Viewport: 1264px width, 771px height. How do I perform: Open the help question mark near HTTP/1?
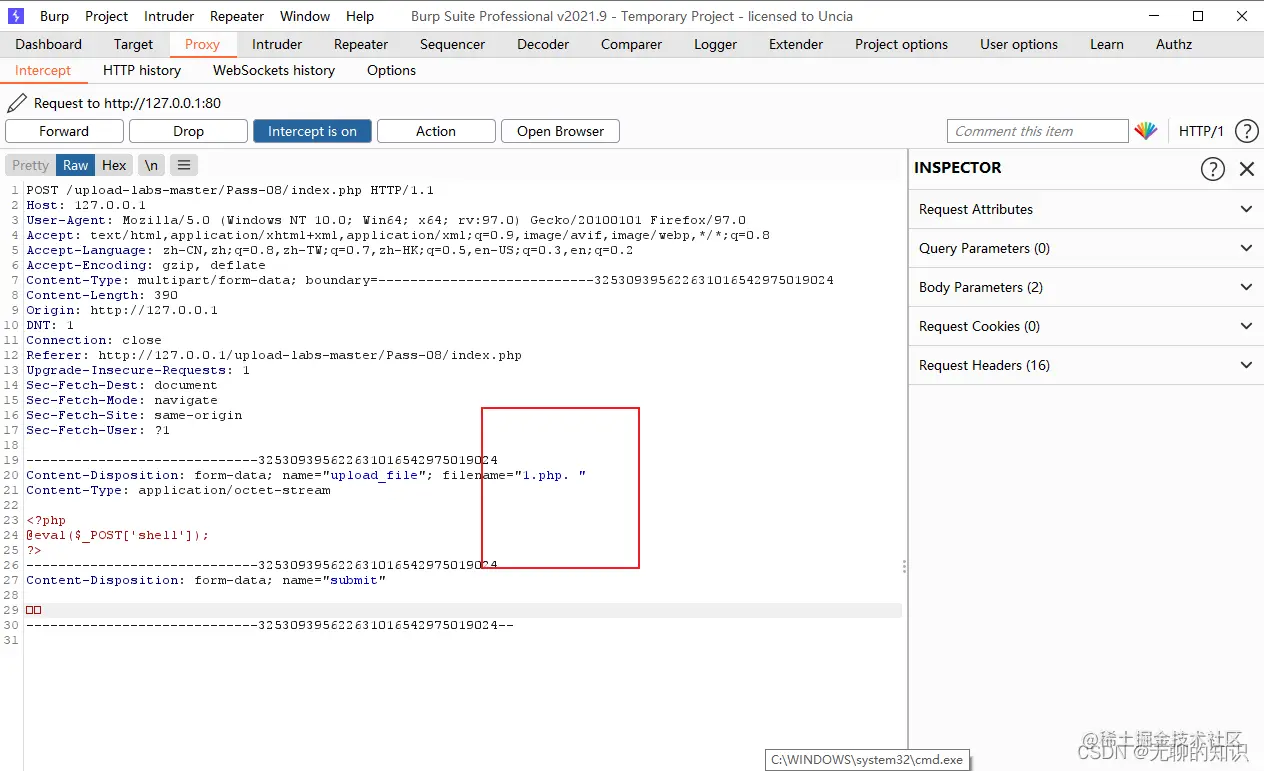[1246, 131]
